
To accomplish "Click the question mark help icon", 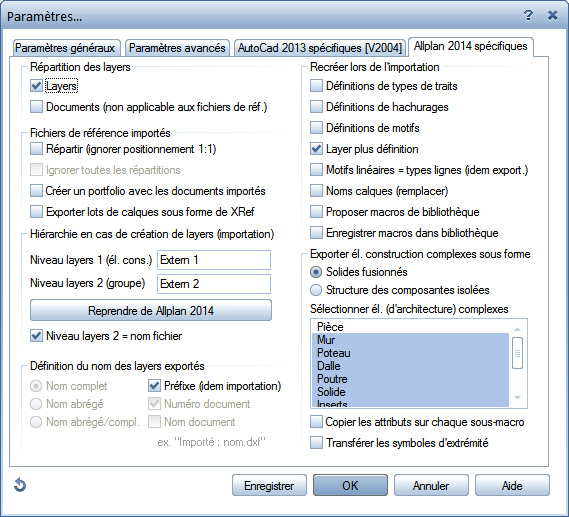I will tap(528, 16).
